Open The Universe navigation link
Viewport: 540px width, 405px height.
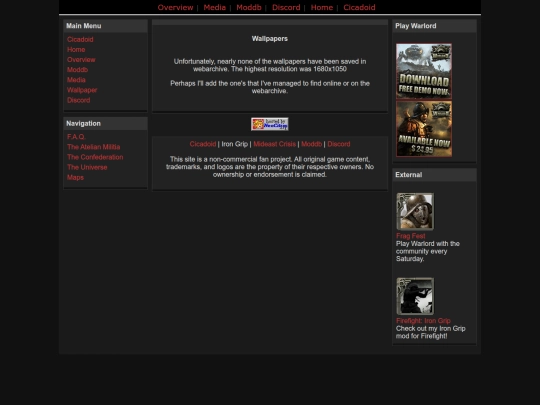pos(87,167)
